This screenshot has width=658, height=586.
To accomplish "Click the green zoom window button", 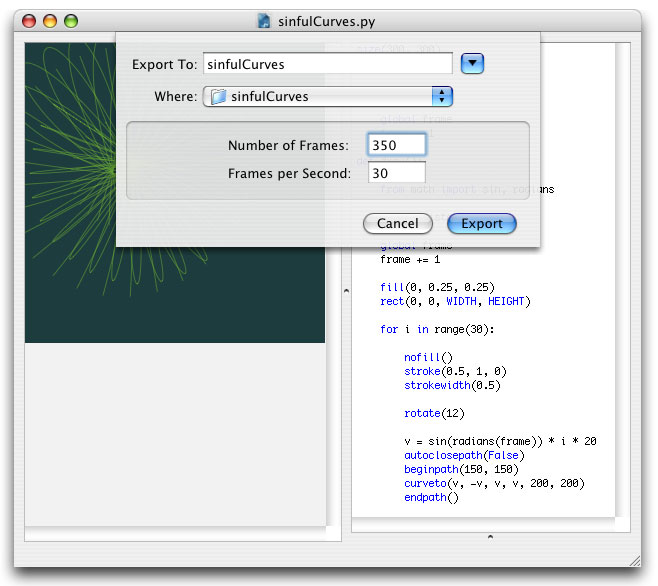I will pos(71,21).
